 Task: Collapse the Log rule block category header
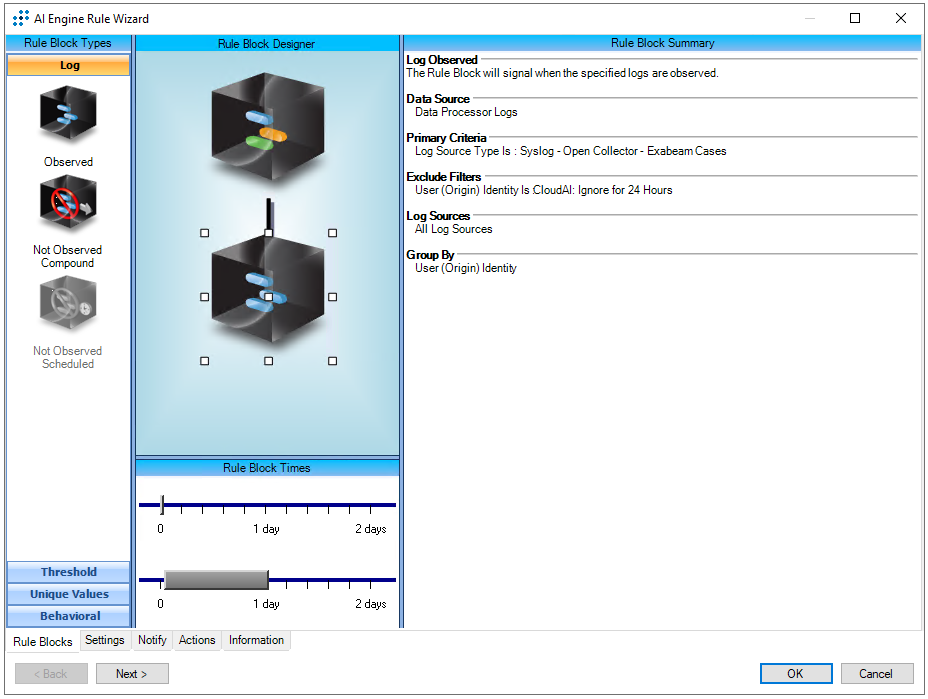pos(69,65)
